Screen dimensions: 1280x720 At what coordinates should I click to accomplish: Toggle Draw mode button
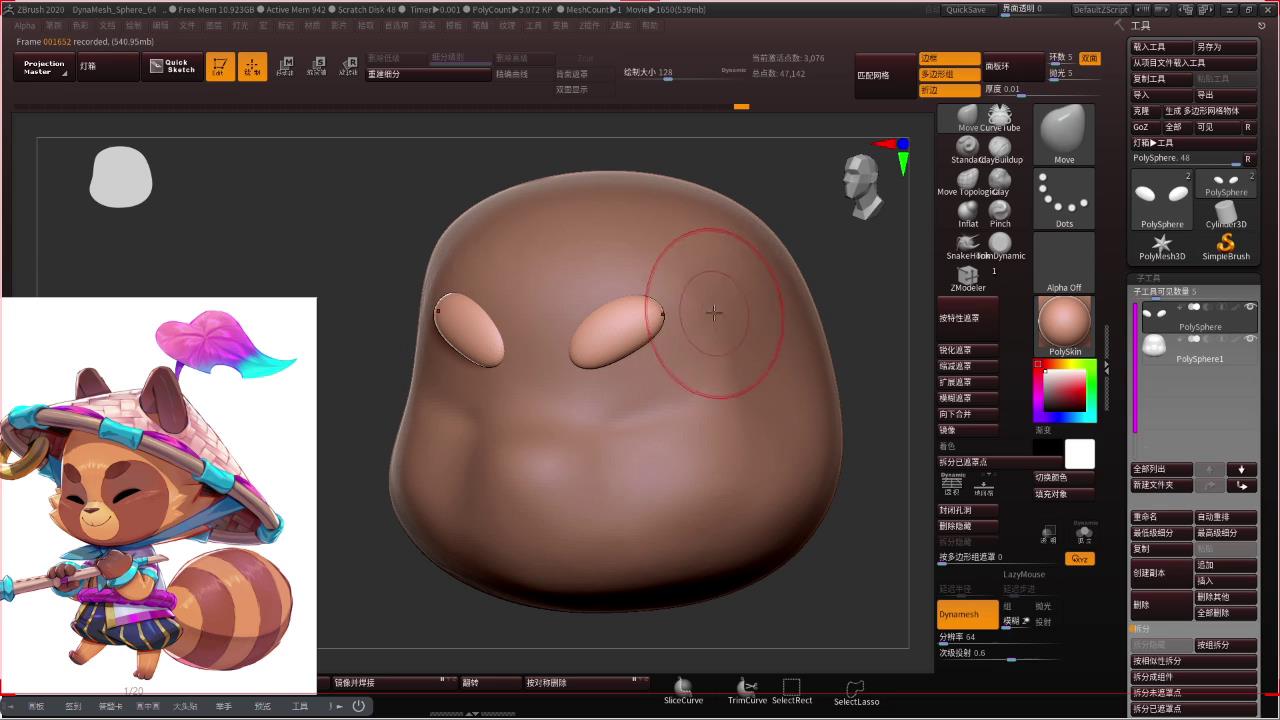[252, 67]
